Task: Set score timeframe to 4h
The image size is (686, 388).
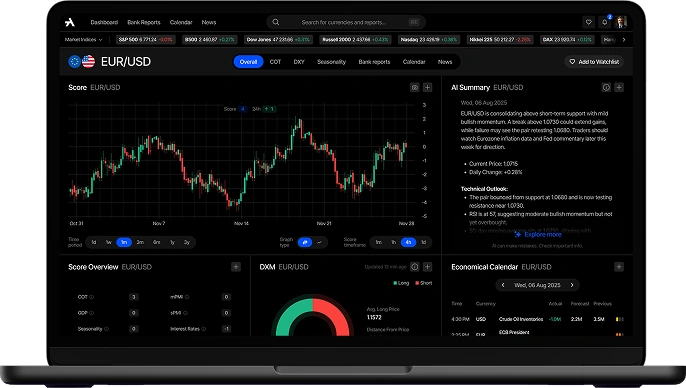Action: (408, 242)
